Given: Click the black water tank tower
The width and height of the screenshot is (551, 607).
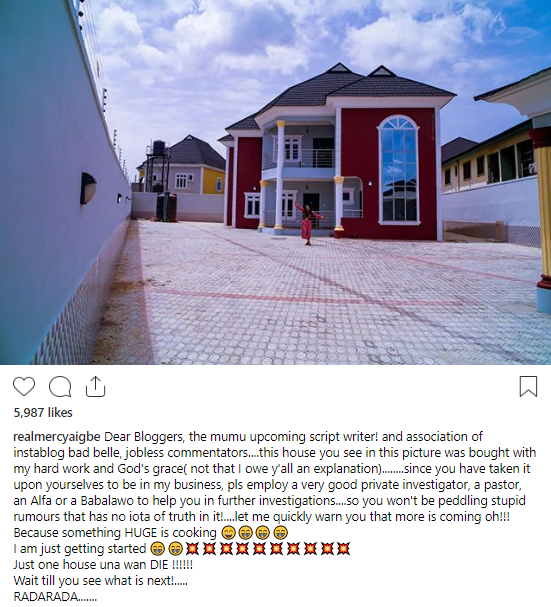Looking at the screenshot, I should [158, 166].
